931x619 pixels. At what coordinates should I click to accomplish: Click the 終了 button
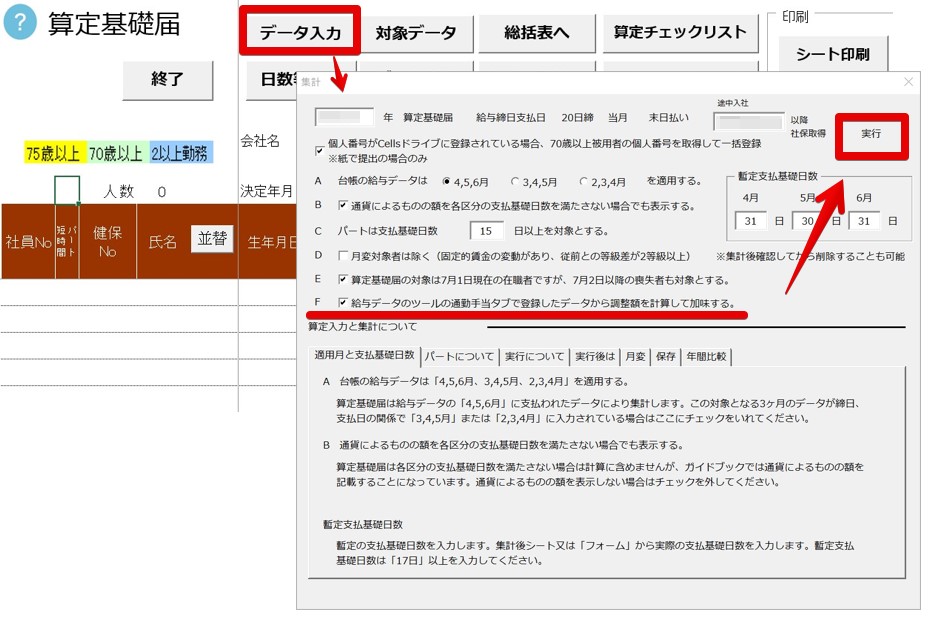[167, 80]
